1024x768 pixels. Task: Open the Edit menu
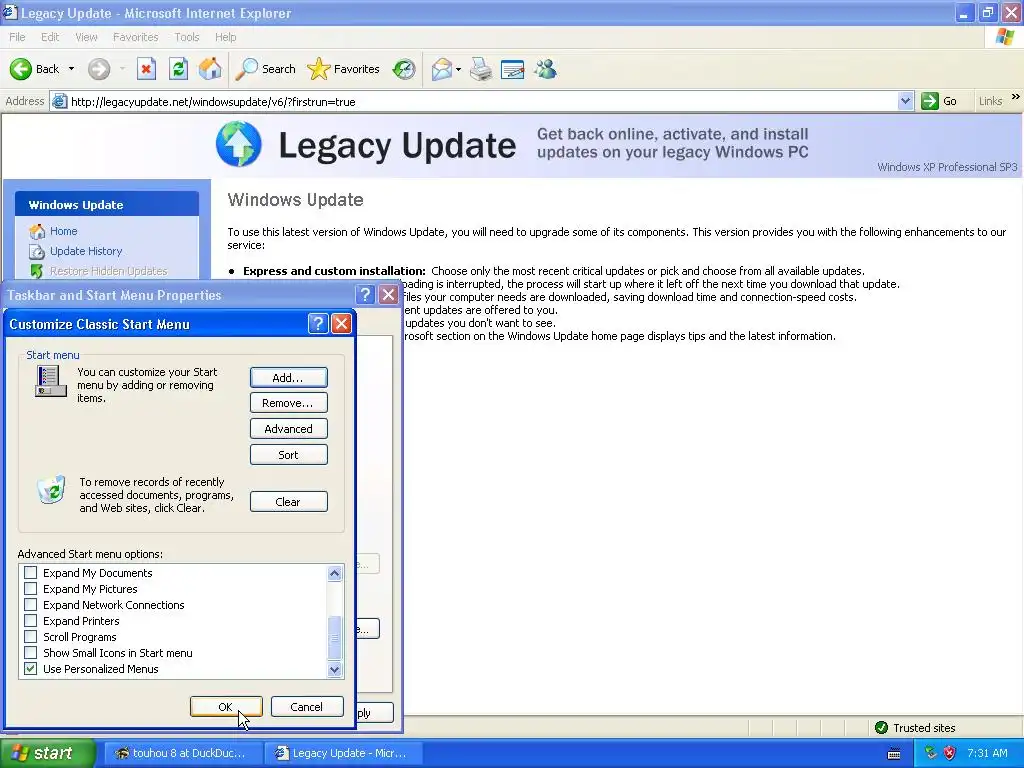[x=50, y=37]
